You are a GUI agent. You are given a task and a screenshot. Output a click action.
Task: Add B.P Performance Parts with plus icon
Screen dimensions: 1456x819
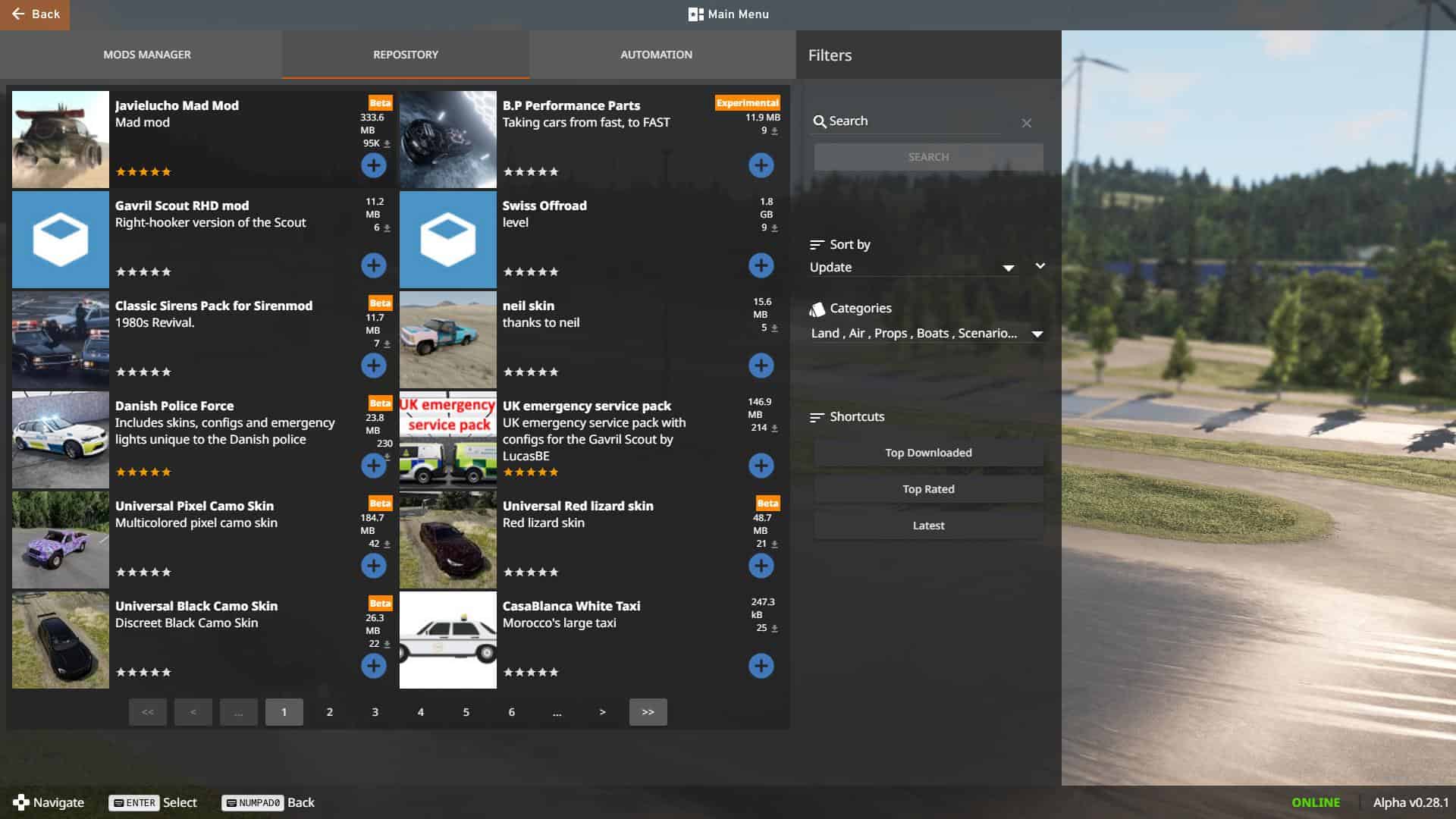coord(761,165)
